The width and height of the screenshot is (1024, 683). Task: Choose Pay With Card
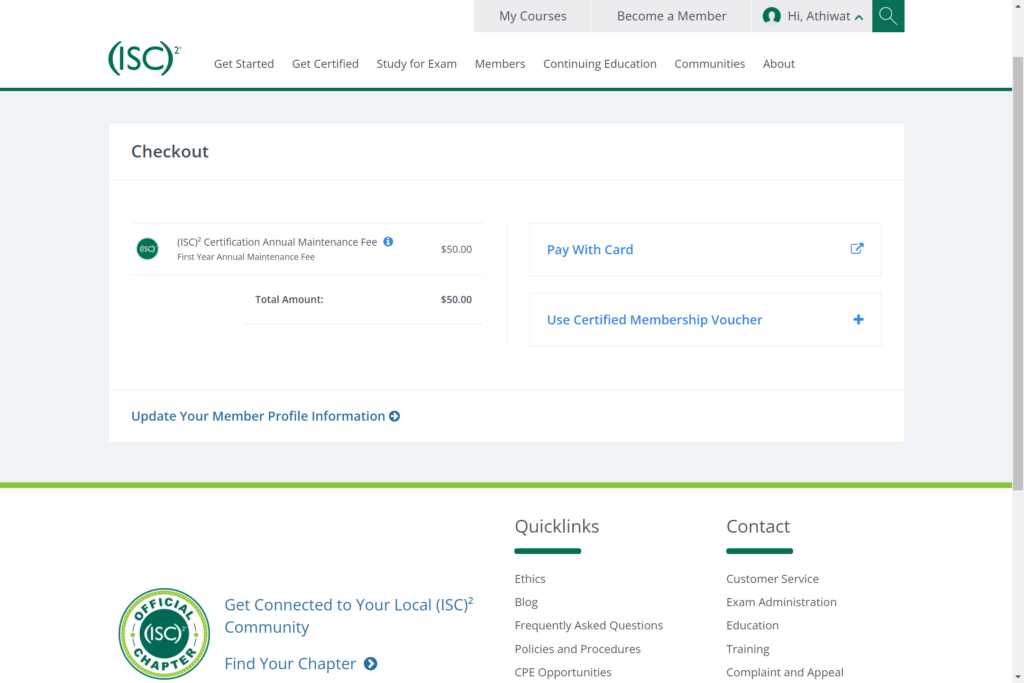point(705,249)
